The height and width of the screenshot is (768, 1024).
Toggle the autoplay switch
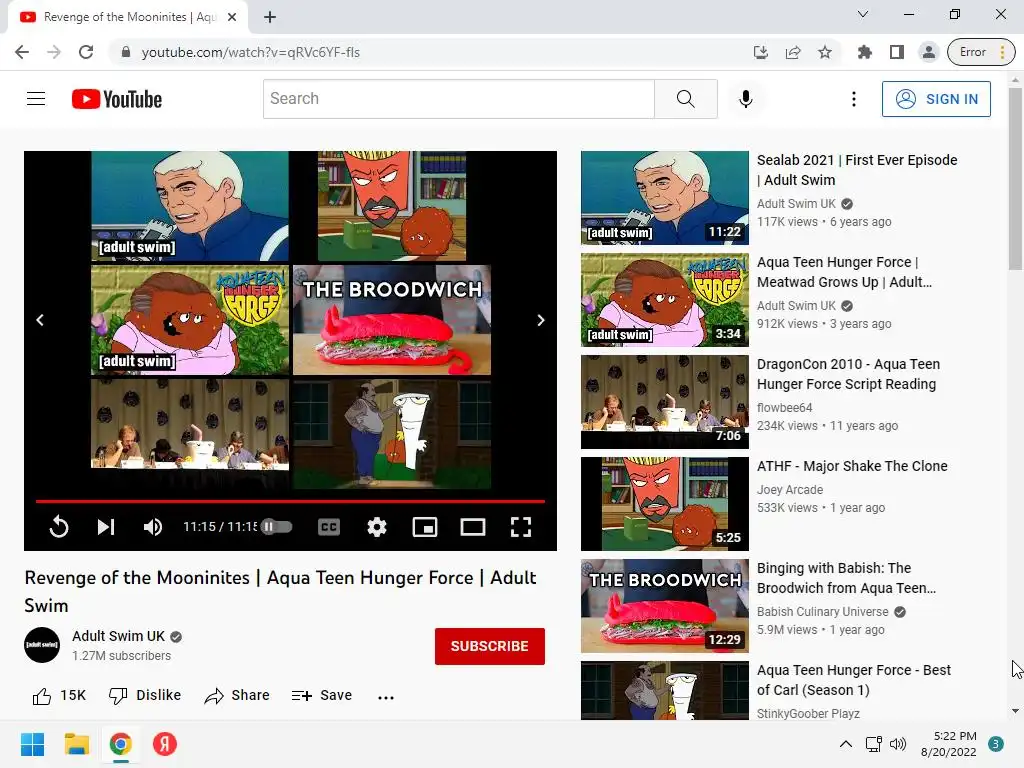pyautogui.click(x=277, y=526)
